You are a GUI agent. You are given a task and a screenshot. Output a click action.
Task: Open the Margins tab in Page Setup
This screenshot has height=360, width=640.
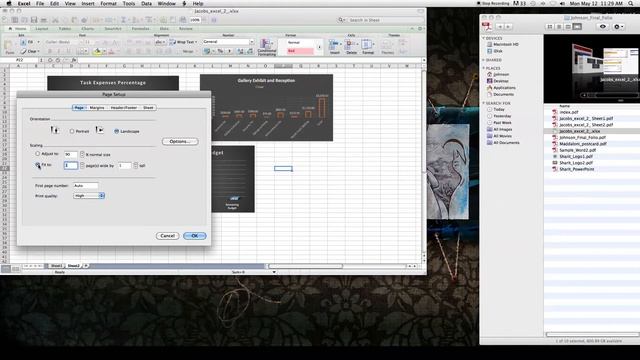[x=97, y=108]
